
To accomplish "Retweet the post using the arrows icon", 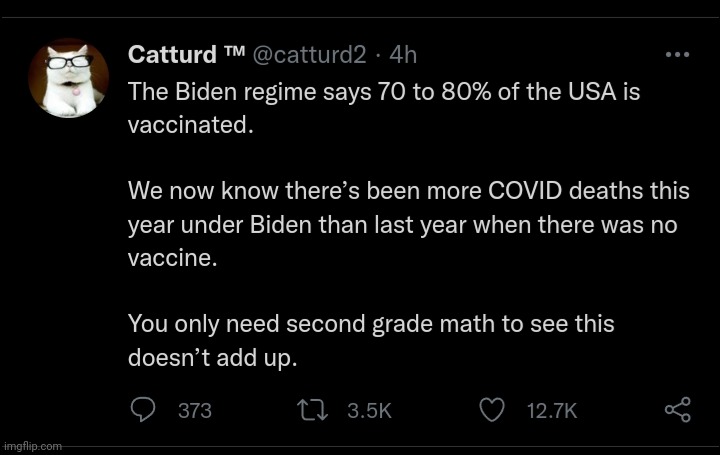I will [315, 410].
